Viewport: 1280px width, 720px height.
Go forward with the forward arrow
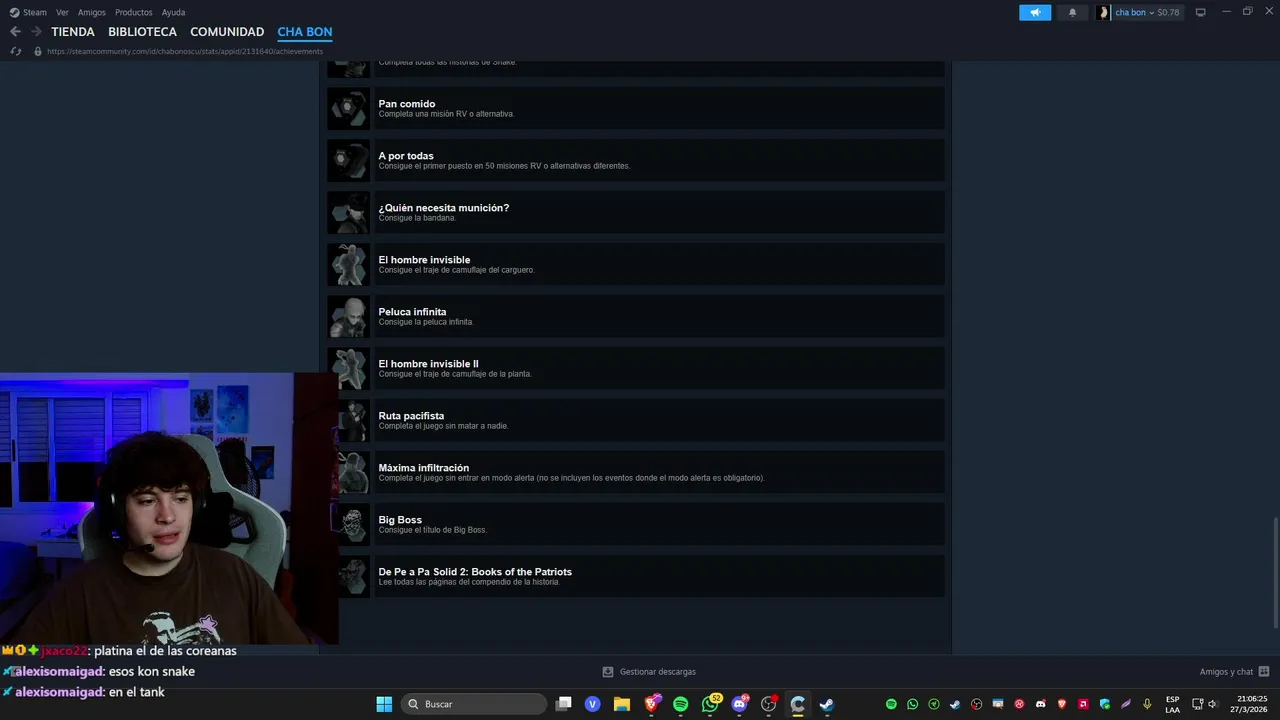tap(36, 32)
